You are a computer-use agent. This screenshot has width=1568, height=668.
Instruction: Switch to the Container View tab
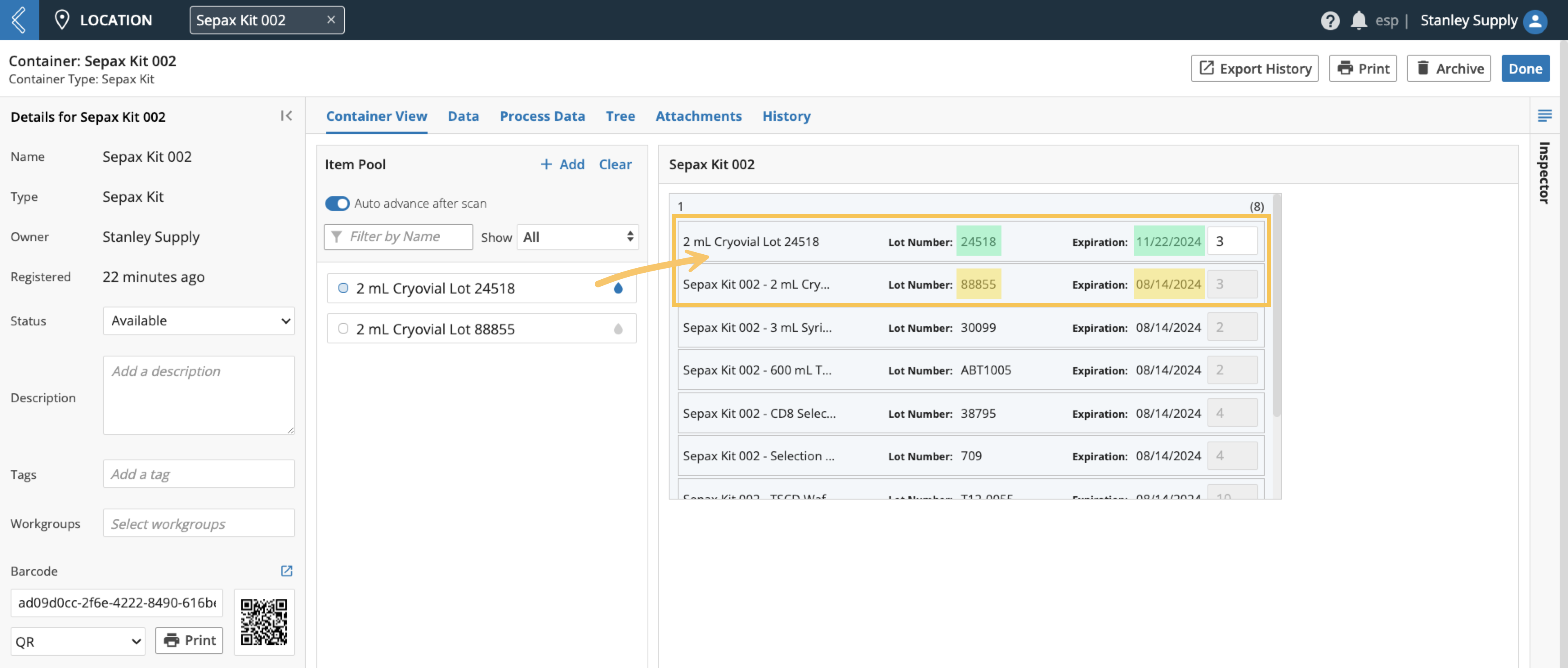point(376,116)
